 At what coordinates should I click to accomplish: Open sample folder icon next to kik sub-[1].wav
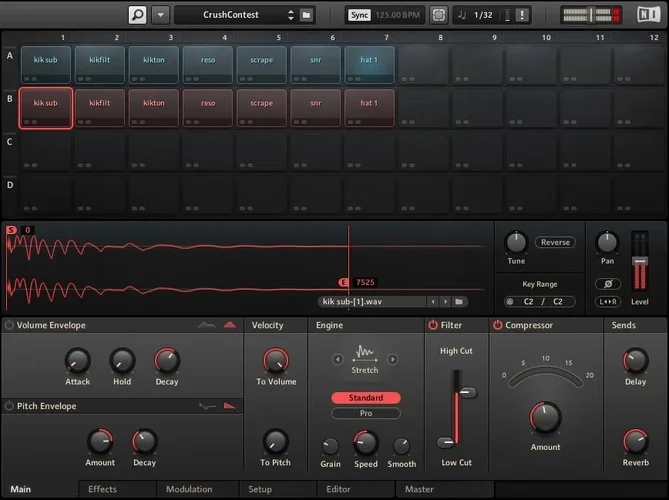pos(459,301)
